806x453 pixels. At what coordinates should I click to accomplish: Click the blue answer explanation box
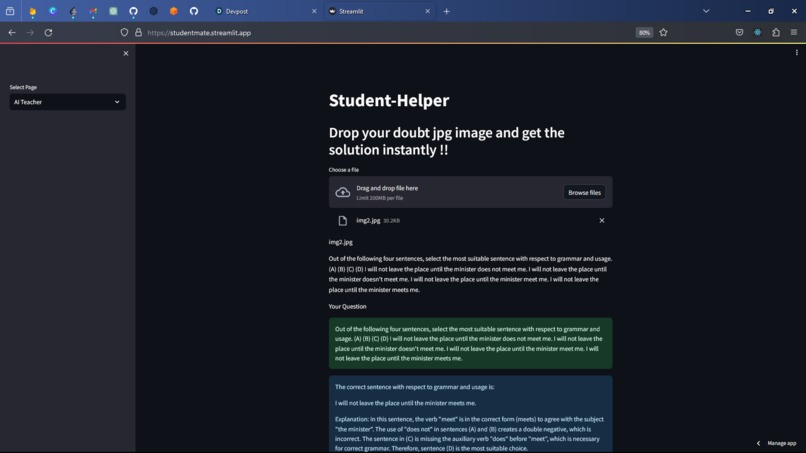(x=470, y=414)
